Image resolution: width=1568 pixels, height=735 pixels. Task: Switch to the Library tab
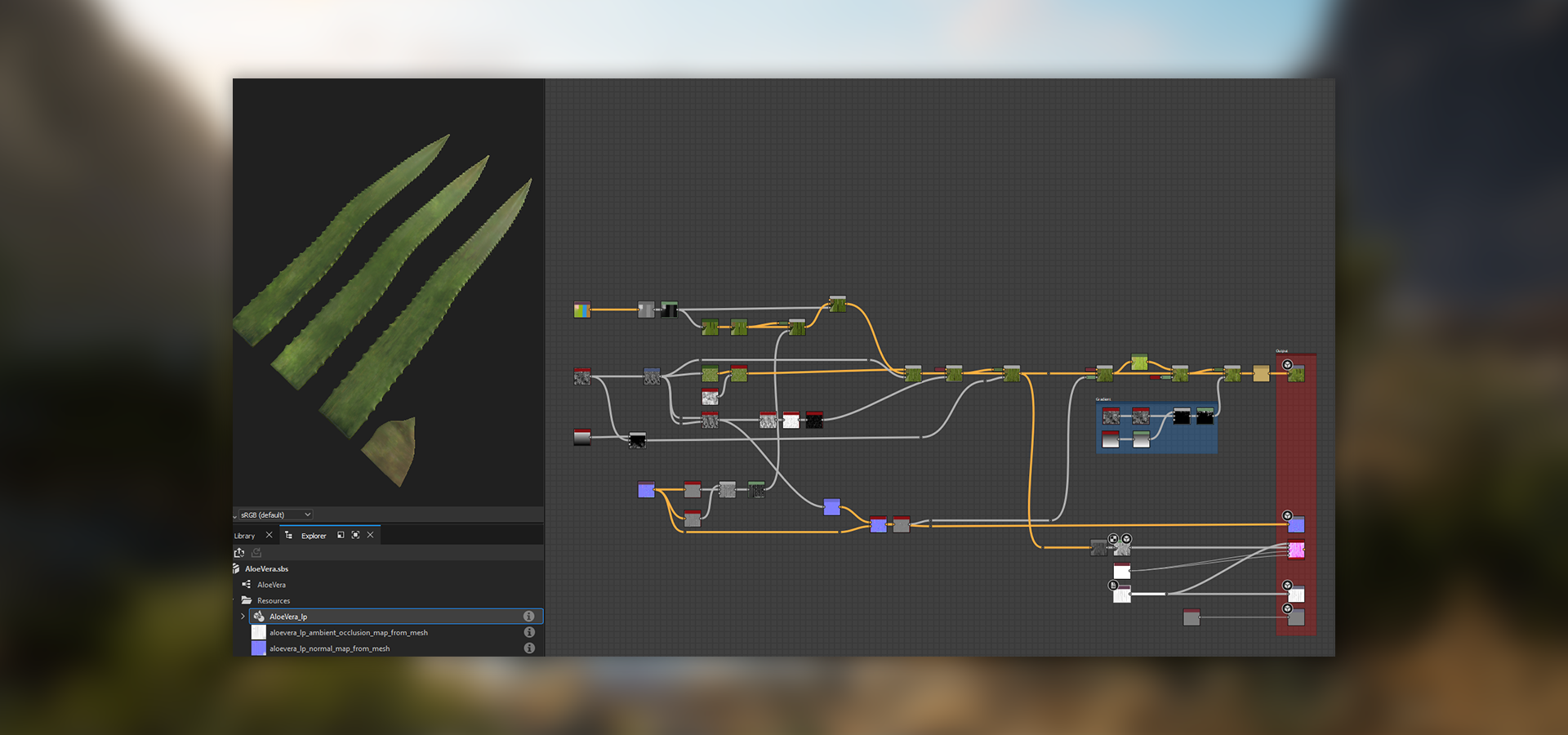point(244,536)
